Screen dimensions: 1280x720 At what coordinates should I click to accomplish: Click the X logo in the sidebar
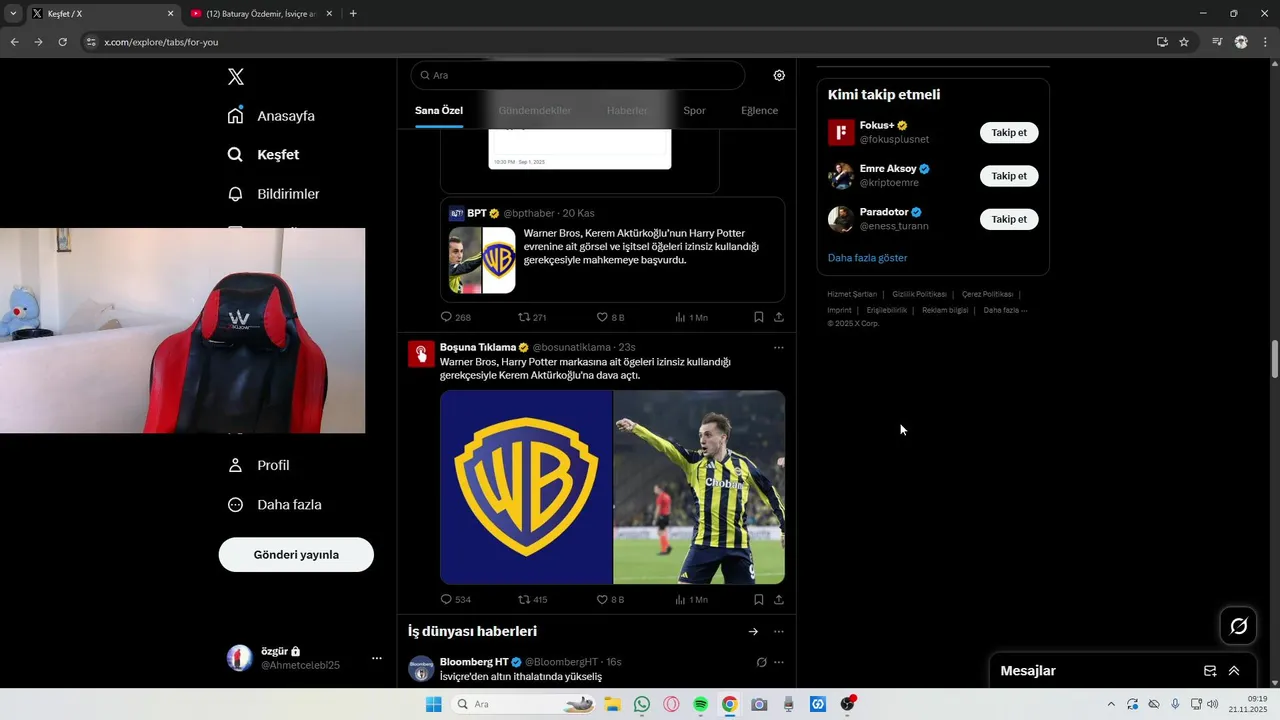pyautogui.click(x=236, y=77)
